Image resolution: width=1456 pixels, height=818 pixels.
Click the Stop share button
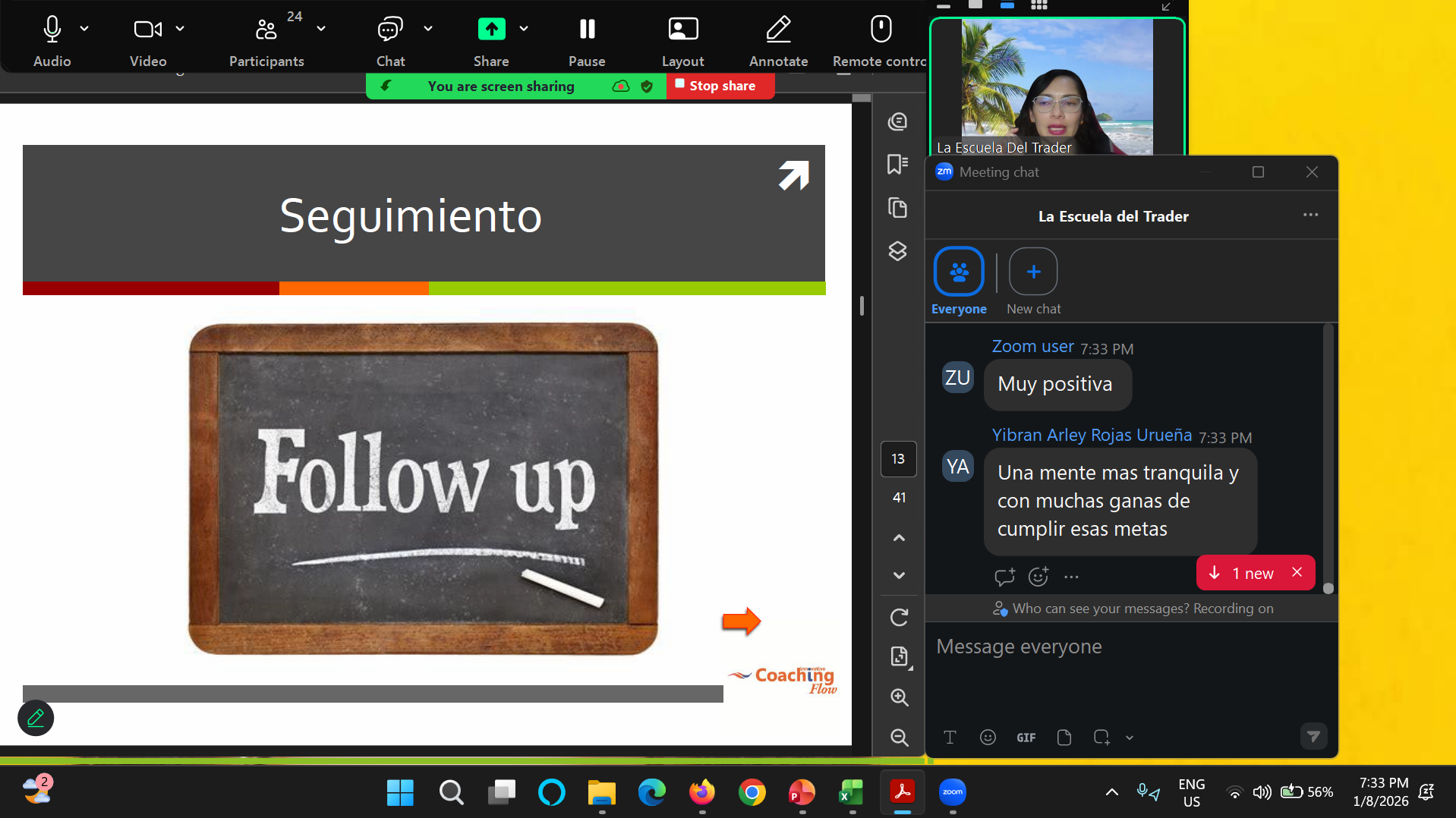pyautogui.click(x=720, y=86)
